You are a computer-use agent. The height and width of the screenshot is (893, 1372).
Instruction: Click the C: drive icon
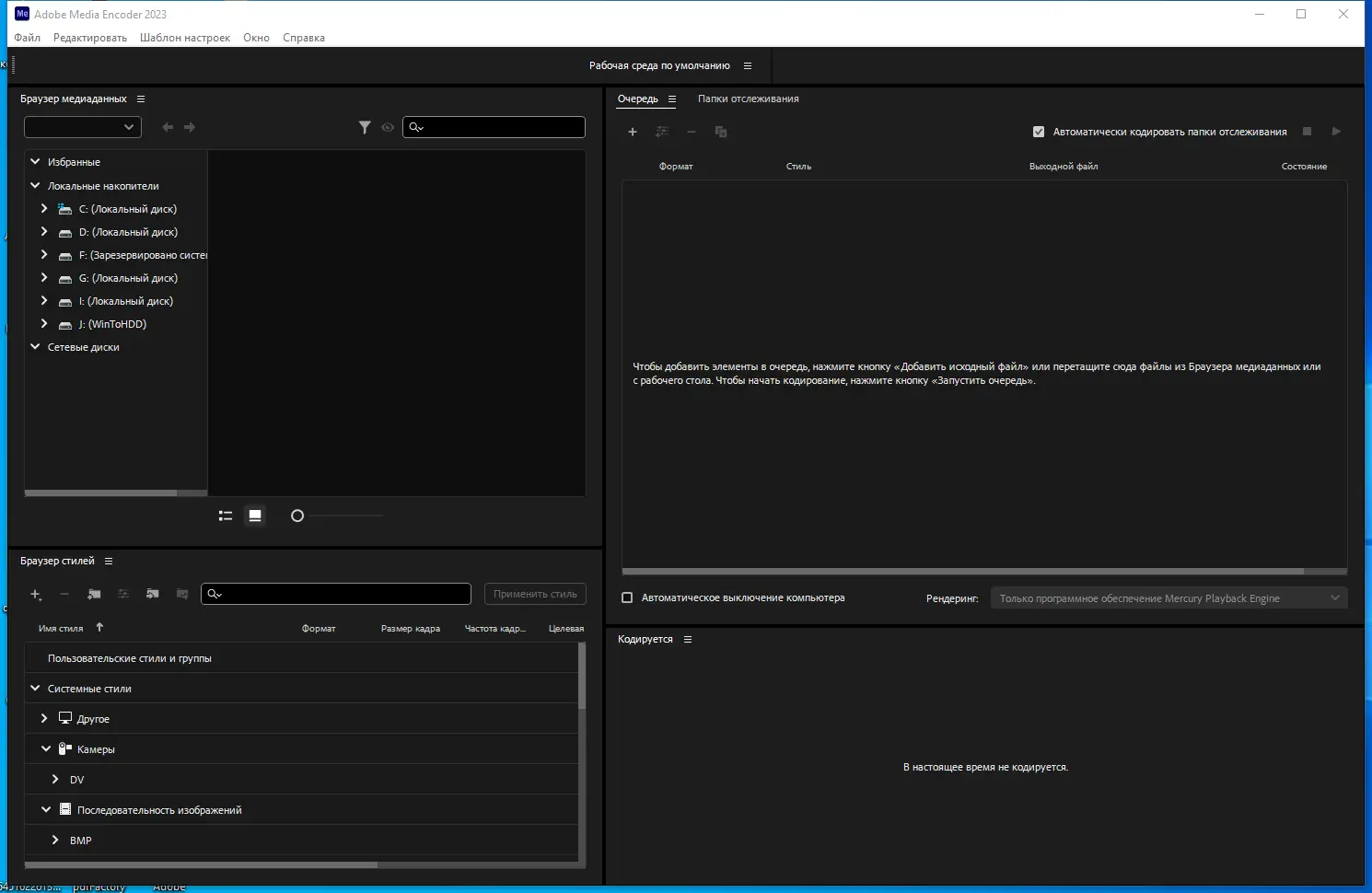pyautogui.click(x=64, y=209)
